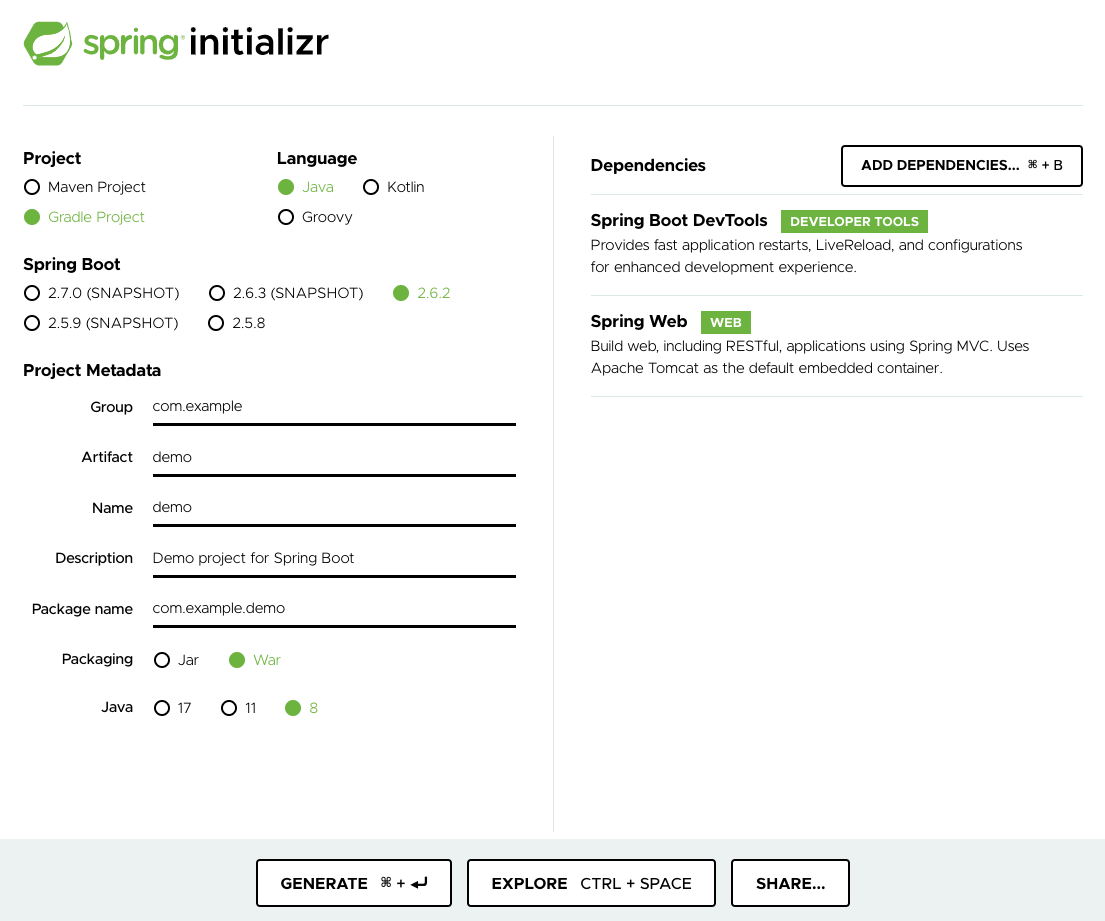Image resolution: width=1105 pixels, height=921 pixels.
Task: Click the Language section heading
Action: [x=316, y=159]
